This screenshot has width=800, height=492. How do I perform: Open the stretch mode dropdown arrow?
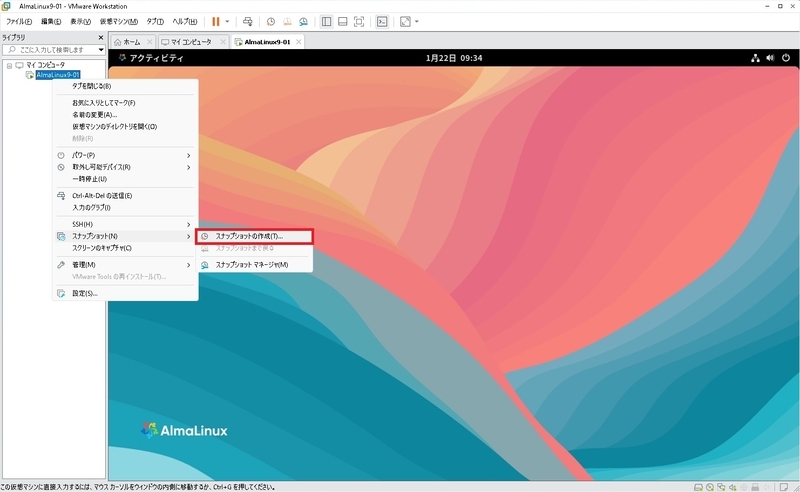pos(417,21)
